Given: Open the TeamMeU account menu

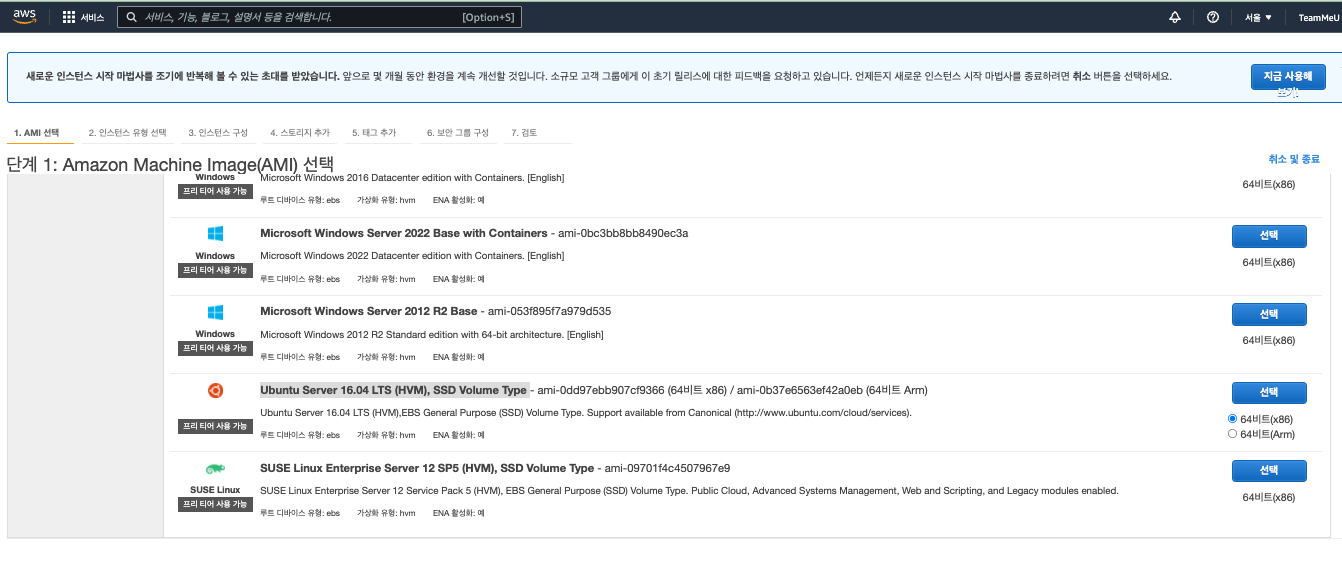Looking at the screenshot, I should [1319, 17].
